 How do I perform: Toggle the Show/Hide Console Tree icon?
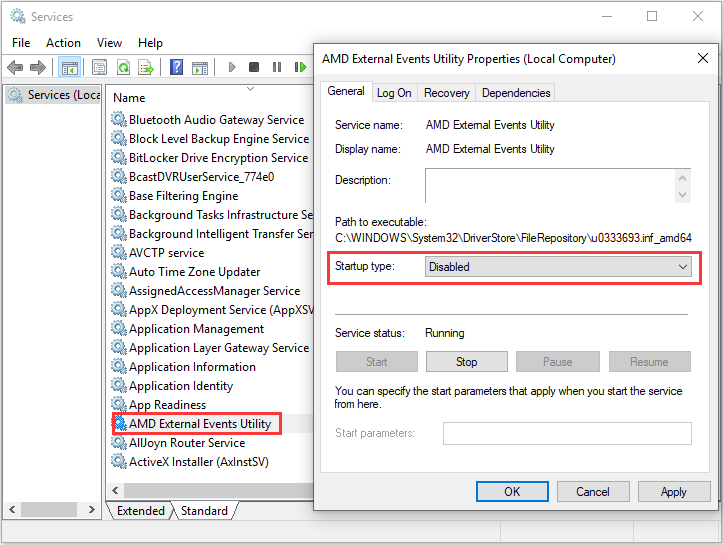(x=70, y=67)
